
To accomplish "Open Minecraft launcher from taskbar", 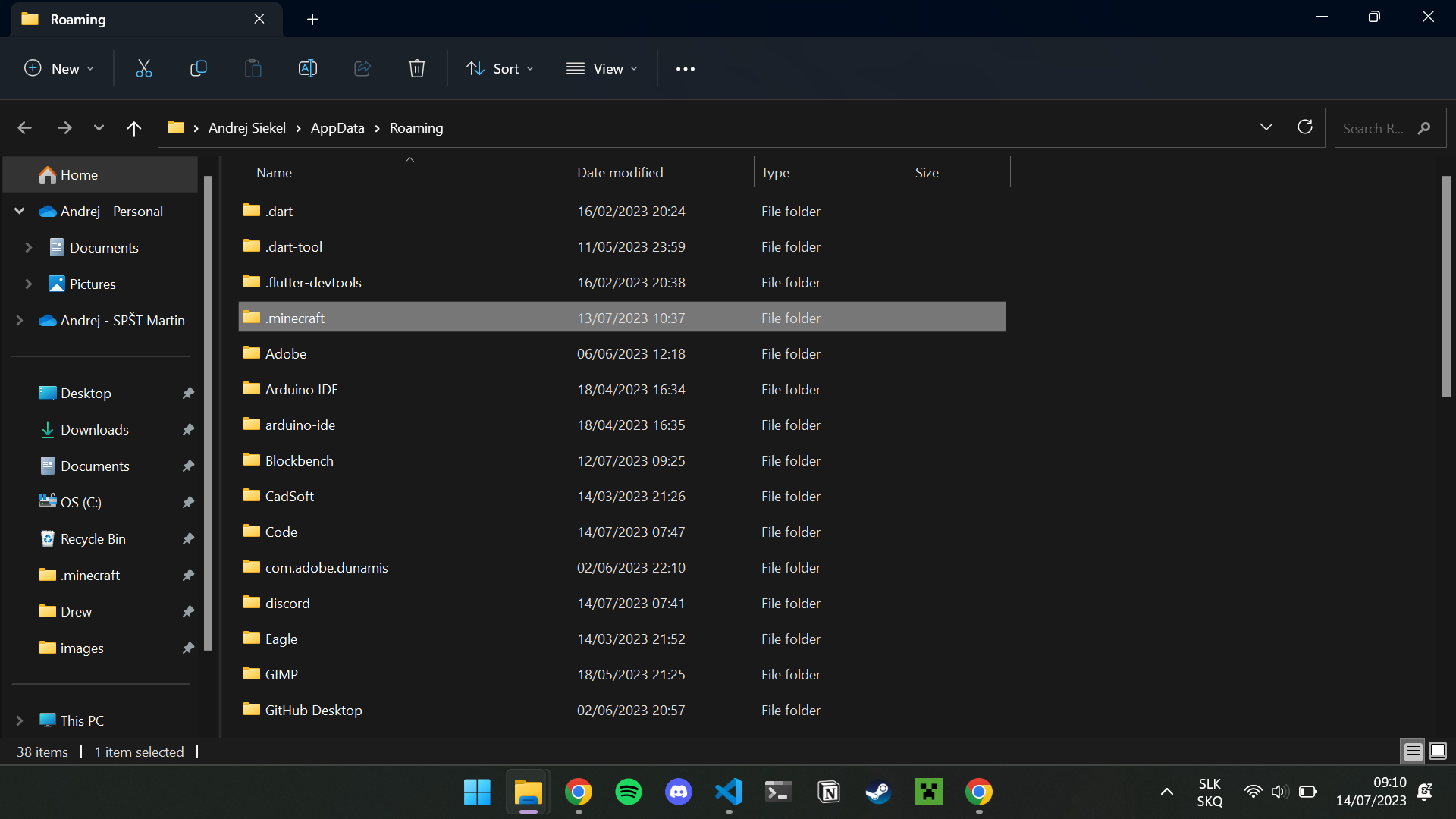I will tap(929, 792).
